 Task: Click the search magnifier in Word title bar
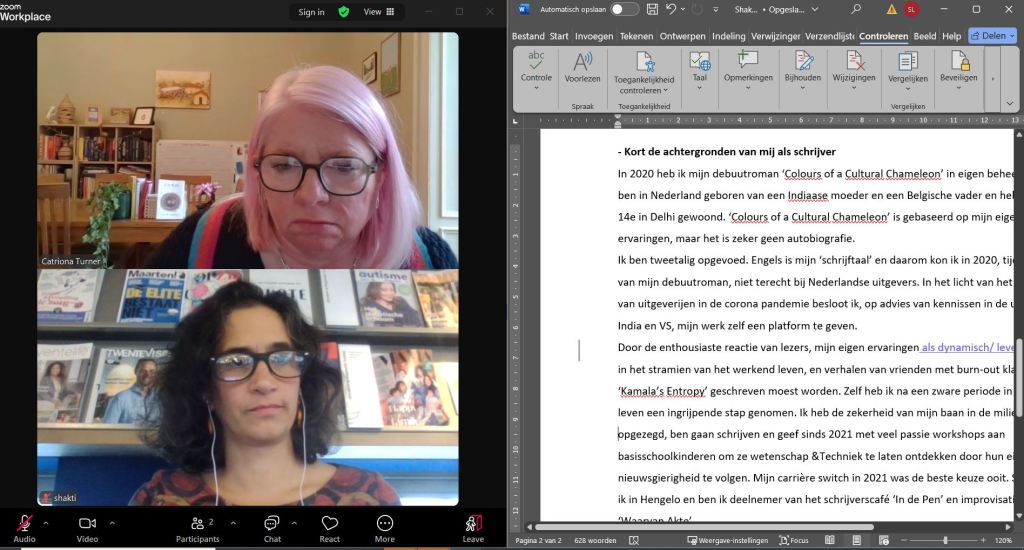(x=856, y=10)
